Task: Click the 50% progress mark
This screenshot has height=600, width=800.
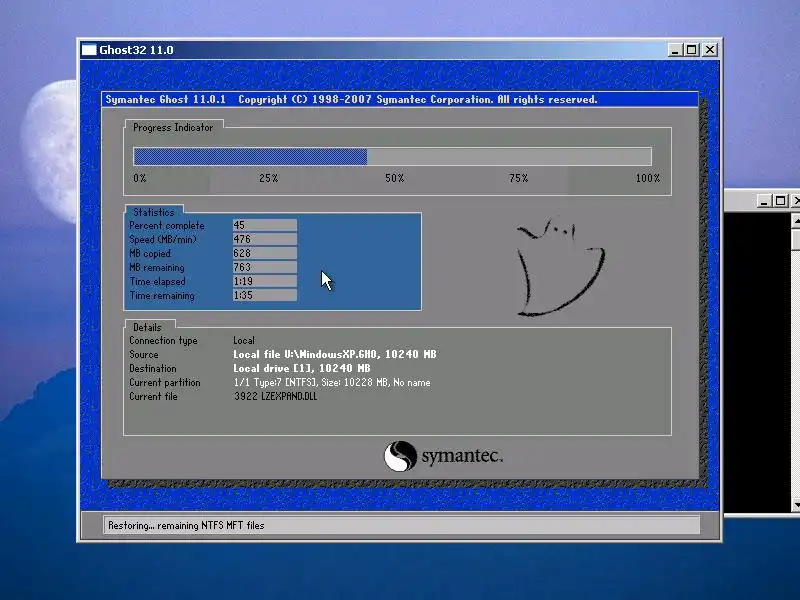Action: tap(394, 178)
